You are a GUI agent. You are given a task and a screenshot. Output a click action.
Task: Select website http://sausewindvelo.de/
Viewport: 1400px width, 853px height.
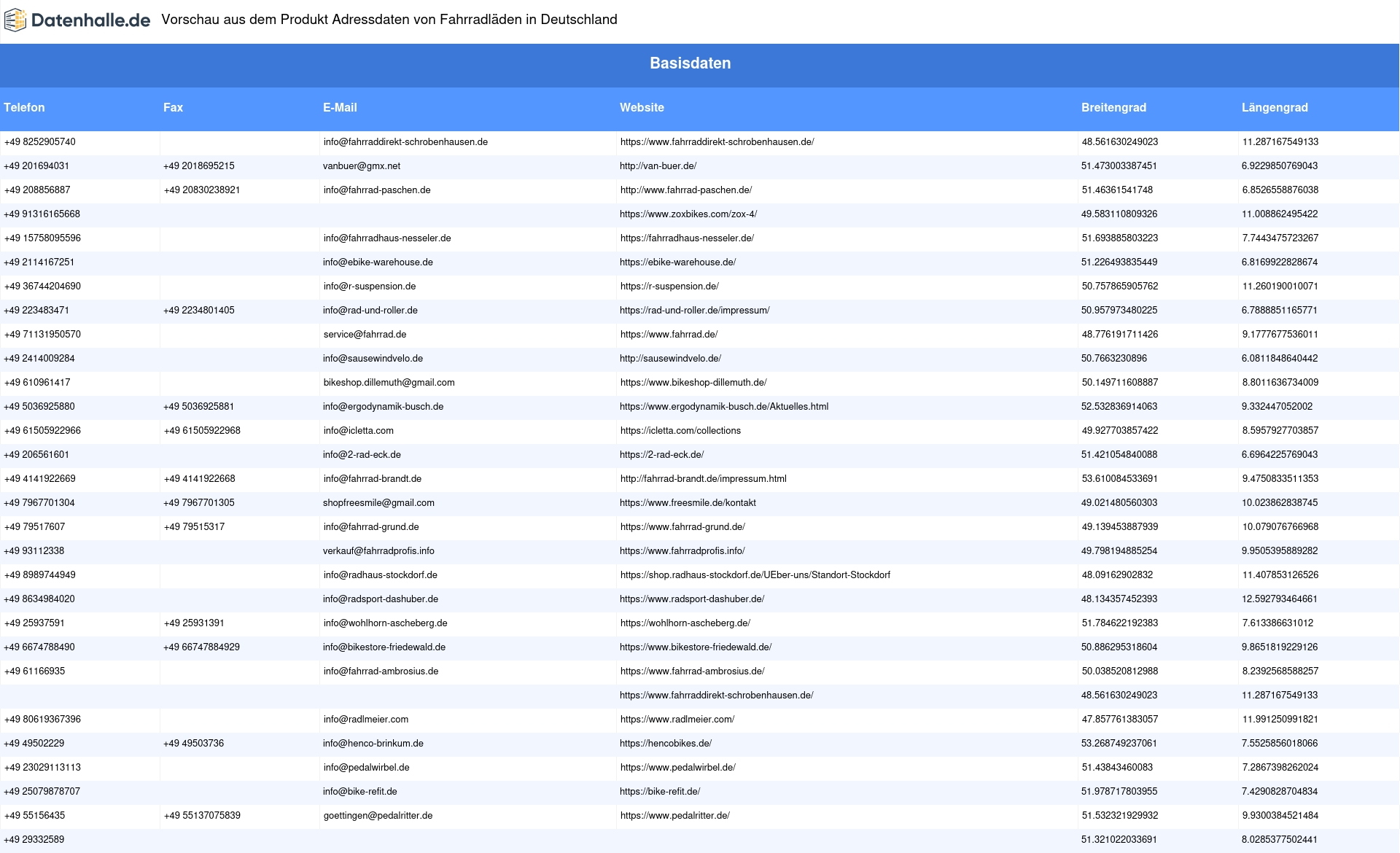coord(670,359)
